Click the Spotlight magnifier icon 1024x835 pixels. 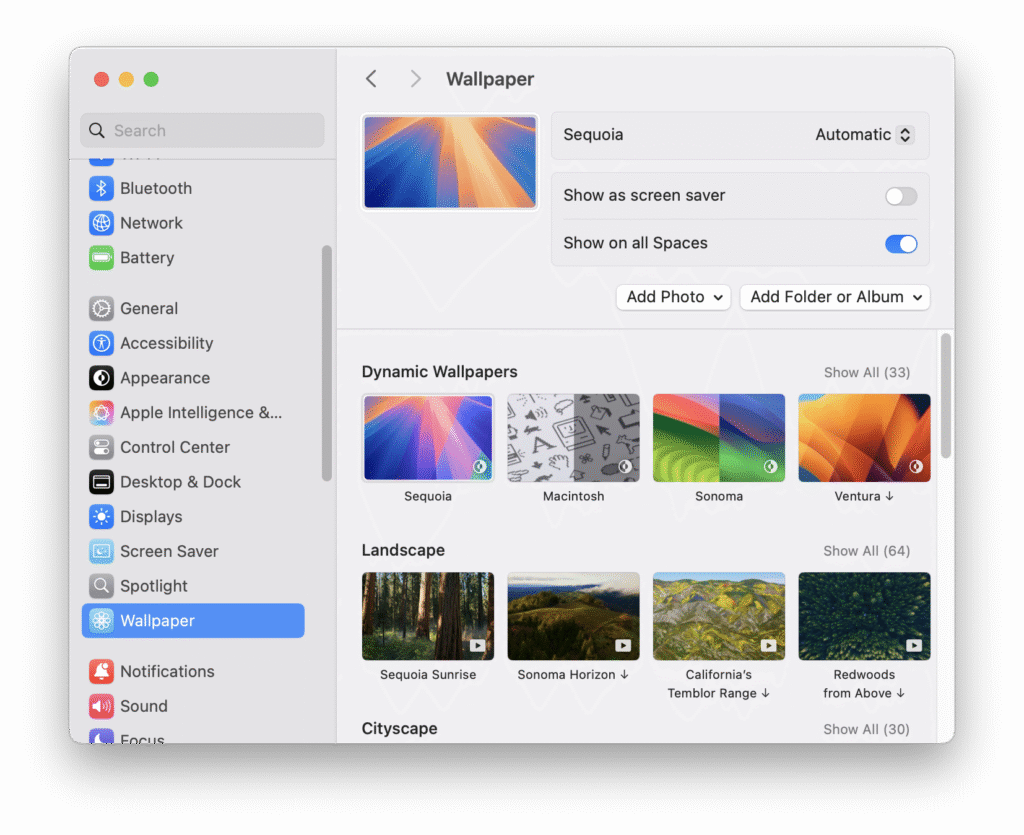coord(101,586)
